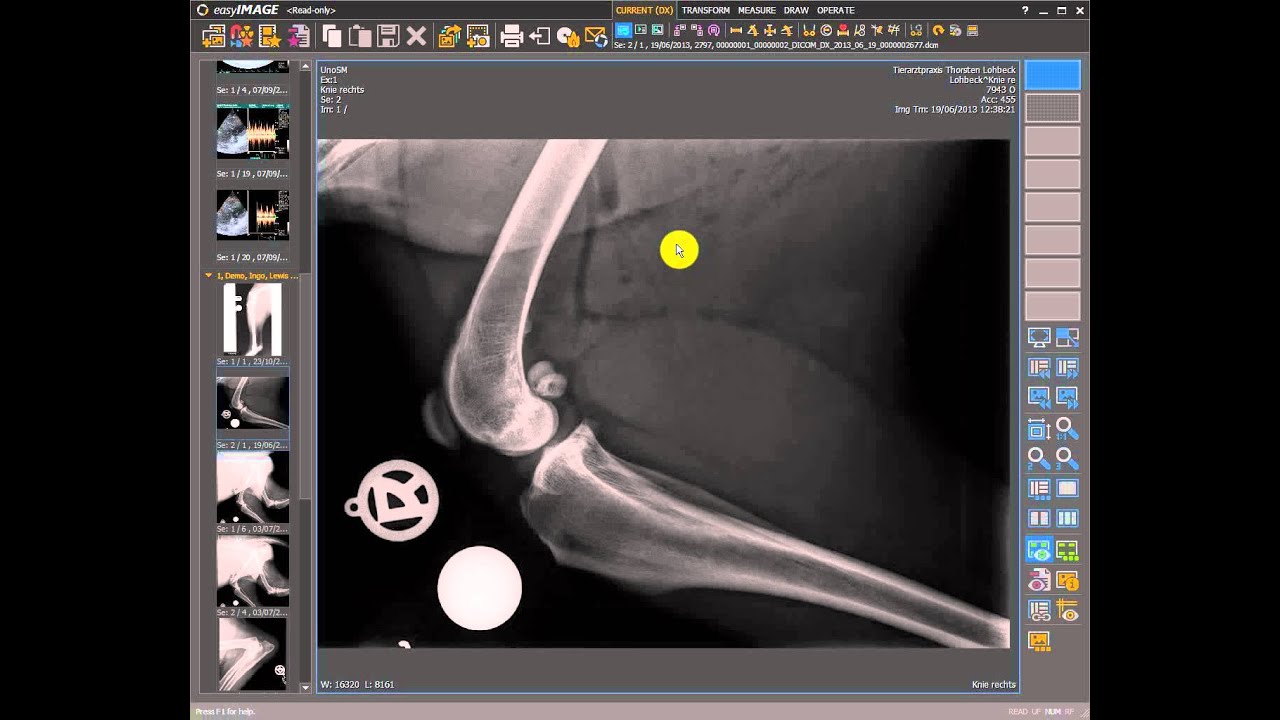The height and width of the screenshot is (720, 1280).
Task: Toggle the three-column layout icon
Action: pos(1067,518)
